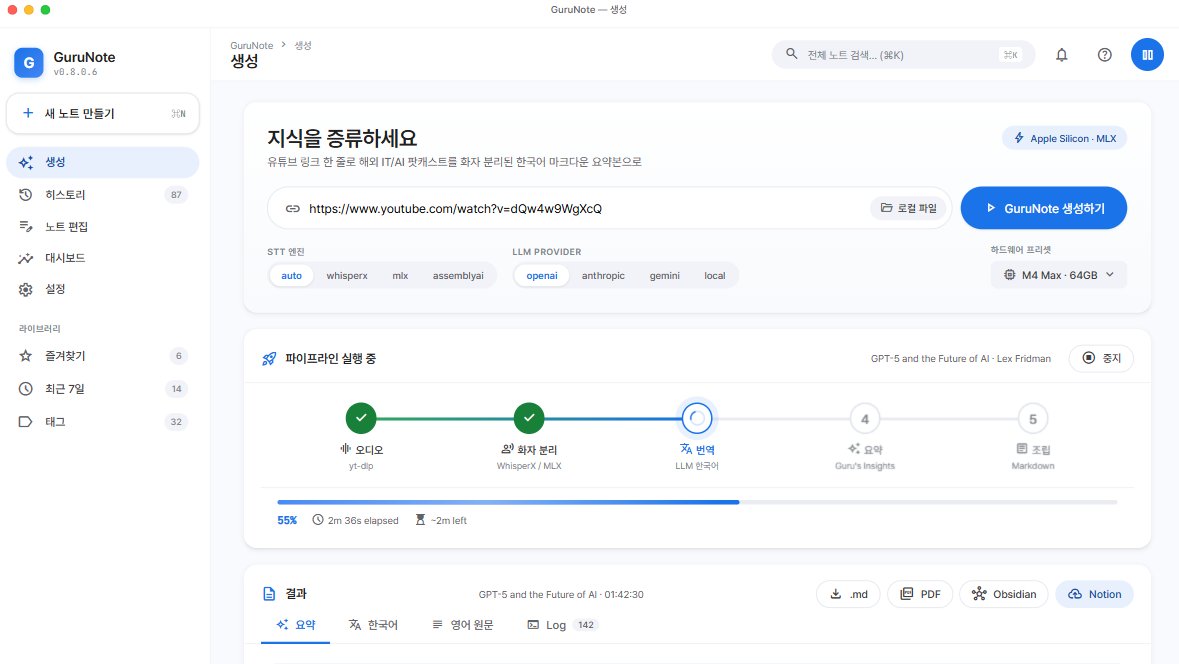Open 설정 in the sidebar
The width and height of the screenshot is (1179, 664).
pyautogui.click(x=103, y=290)
